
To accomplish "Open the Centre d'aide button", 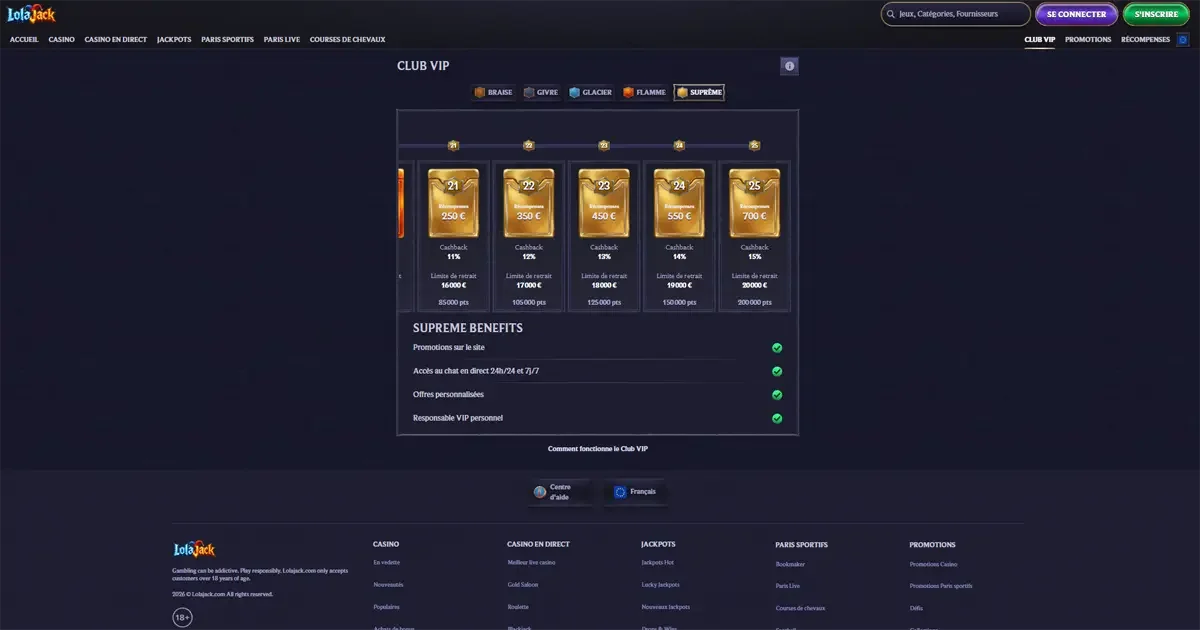I will tap(561, 492).
